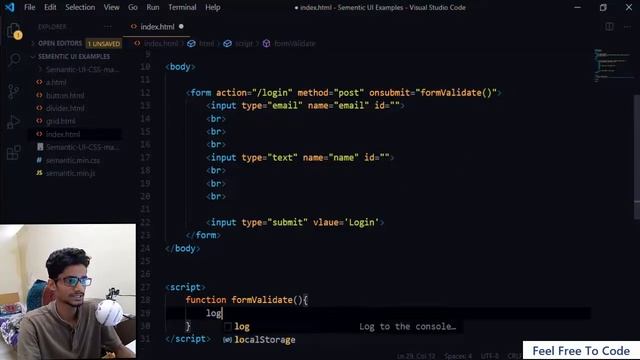Open the Edit menu

tap(50, 7)
